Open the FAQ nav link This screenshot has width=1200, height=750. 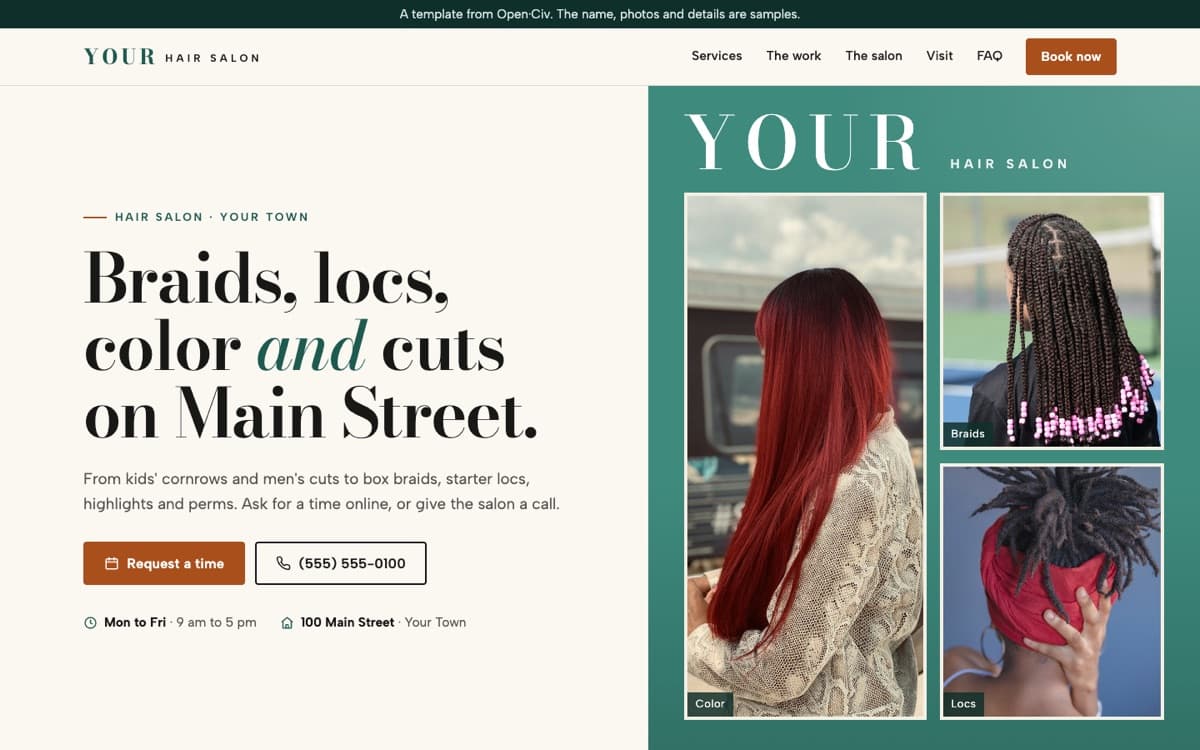click(x=989, y=56)
